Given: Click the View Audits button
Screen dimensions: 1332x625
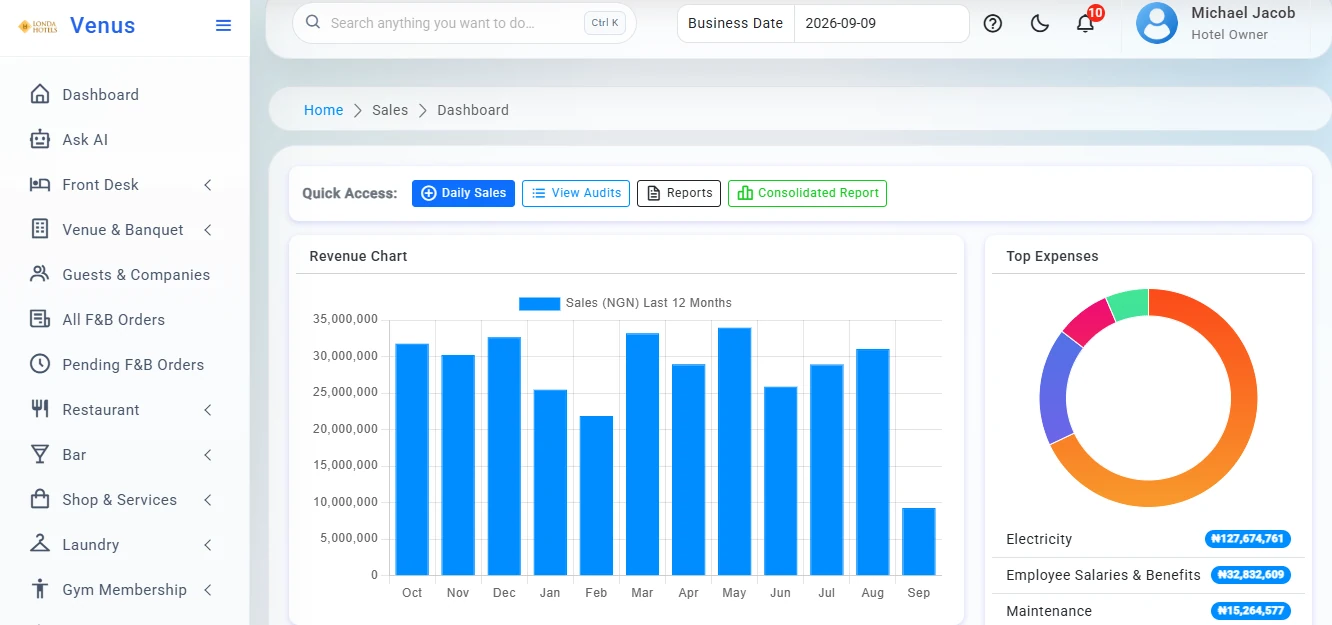Looking at the screenshot, I should (x=576, y=193).
